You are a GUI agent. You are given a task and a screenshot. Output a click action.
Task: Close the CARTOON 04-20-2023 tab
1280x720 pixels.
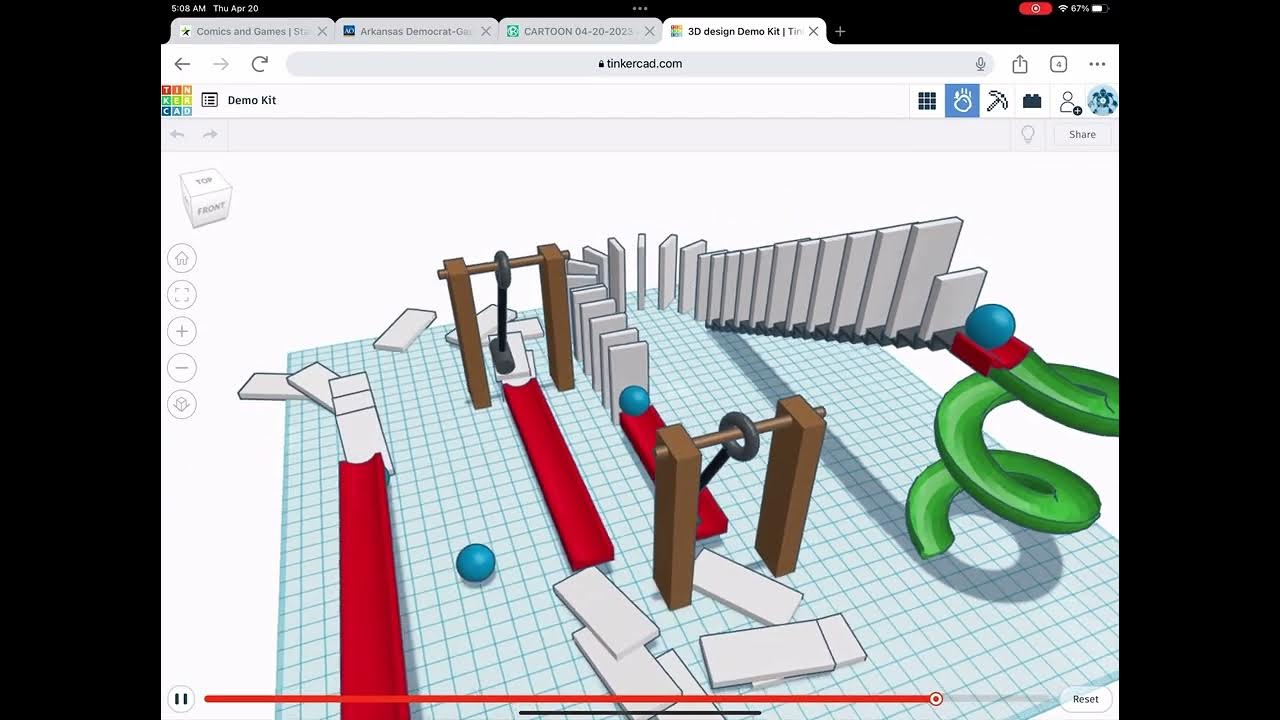pos(649,31)
